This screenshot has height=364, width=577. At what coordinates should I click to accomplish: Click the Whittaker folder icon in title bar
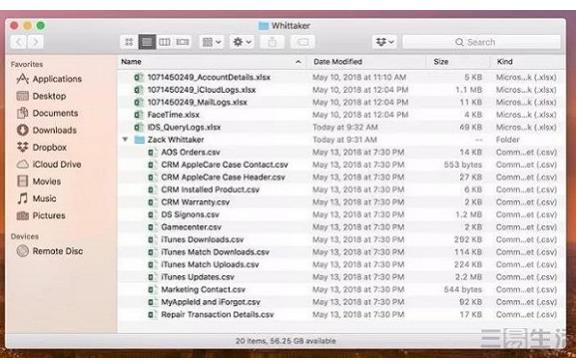coord(263,26)
